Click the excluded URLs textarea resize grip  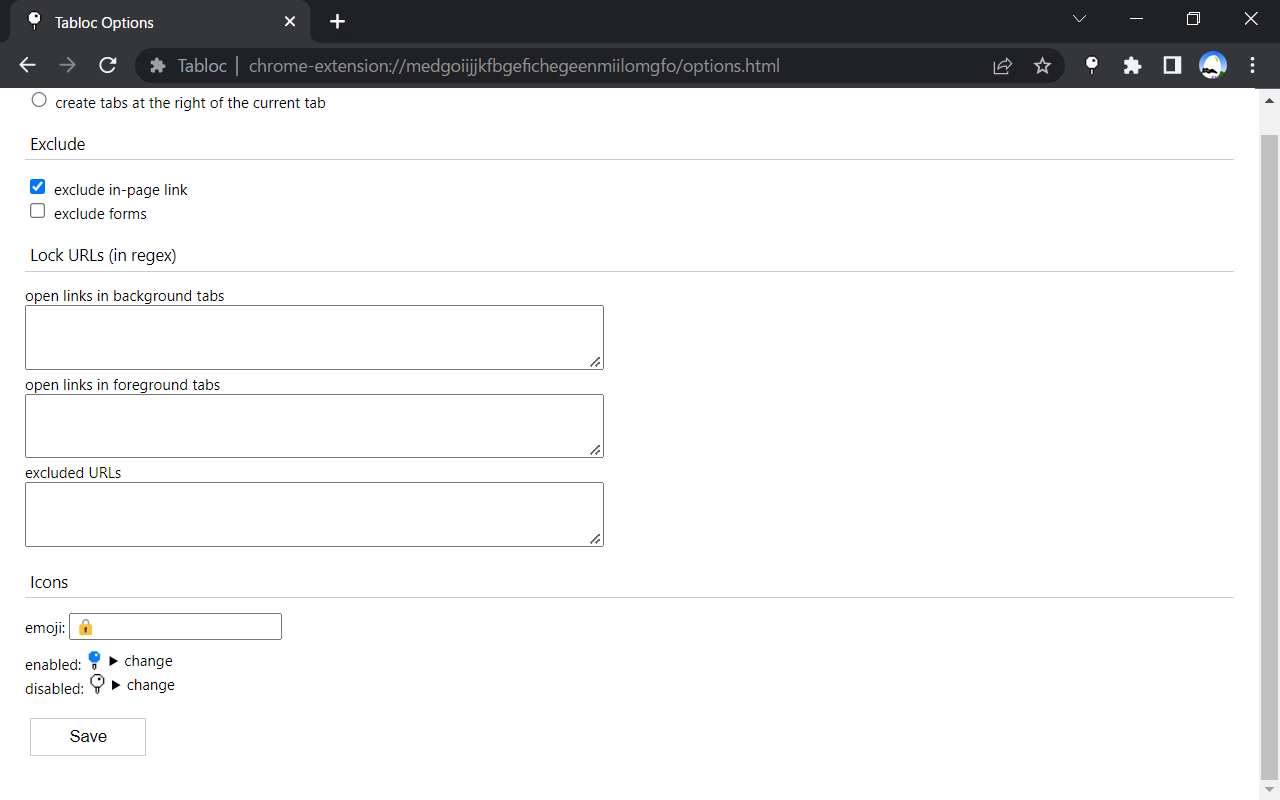coord(595,539)
